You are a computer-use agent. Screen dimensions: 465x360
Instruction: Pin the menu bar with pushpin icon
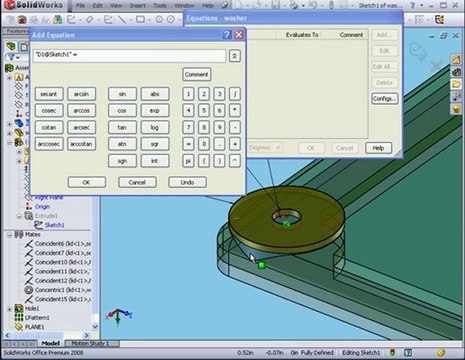pyautogui.click(x=225, y=5)
